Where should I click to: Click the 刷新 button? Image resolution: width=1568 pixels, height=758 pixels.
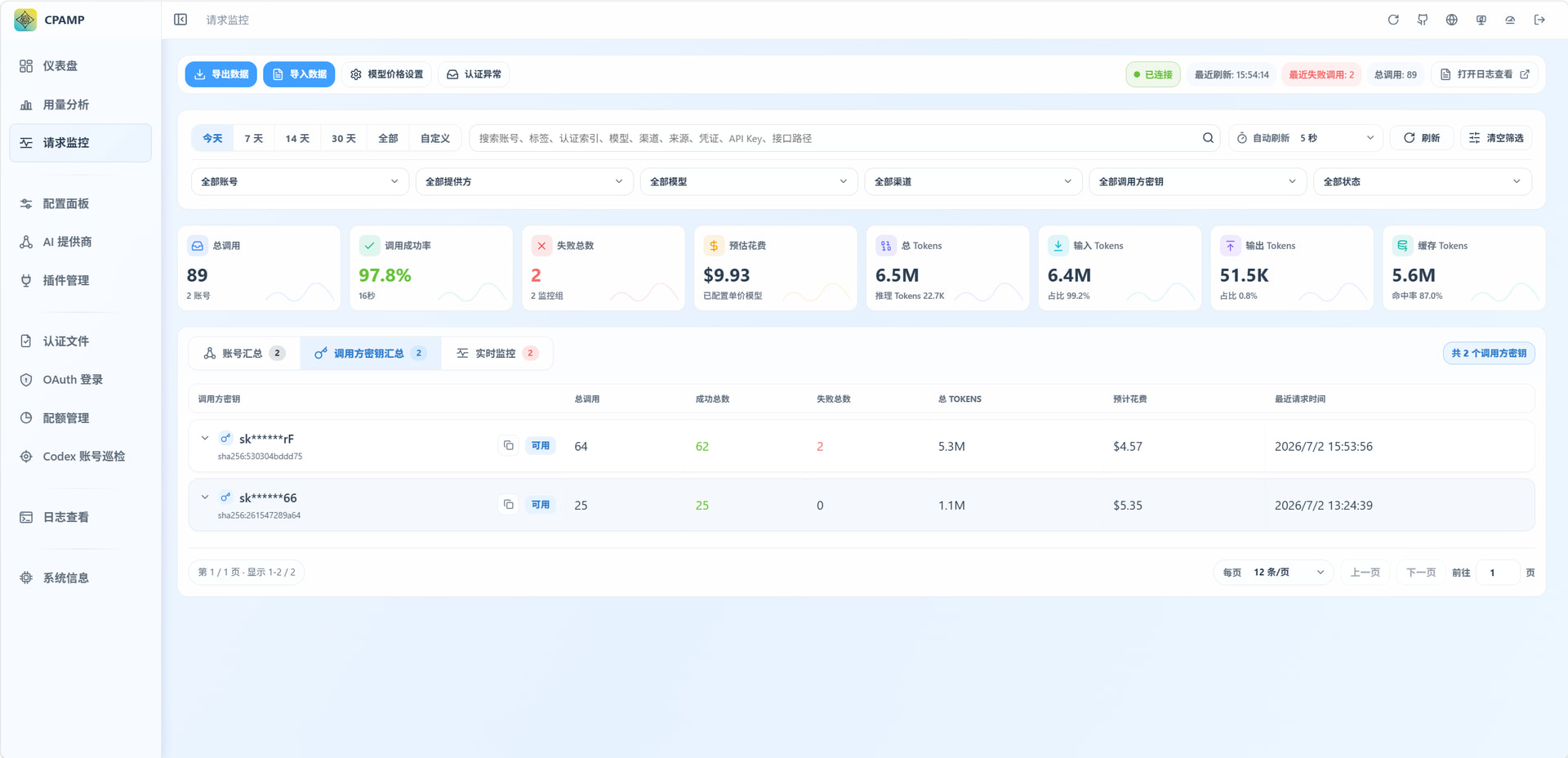pyautogui.click(x=1422, y=138)
